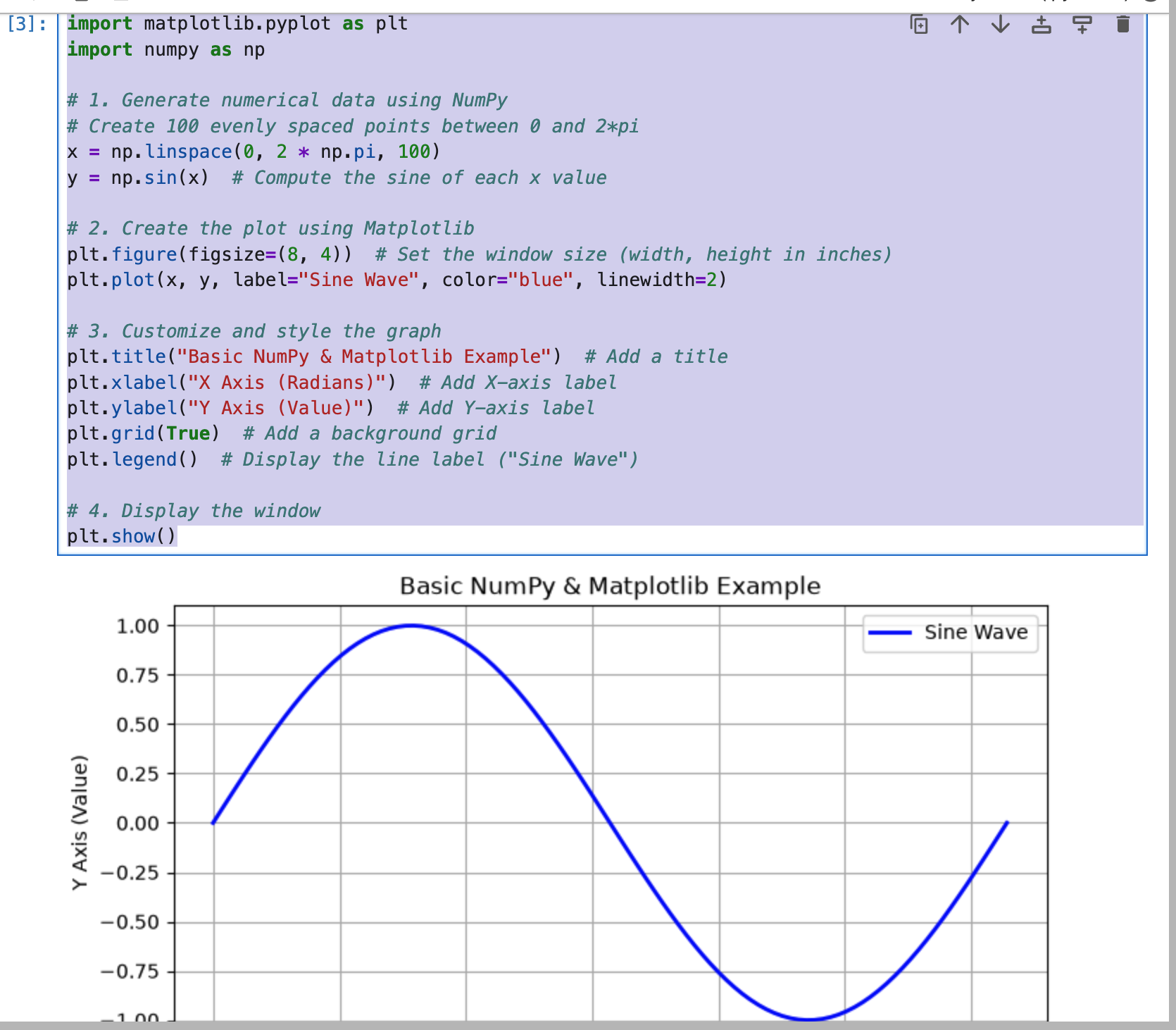Viewport: 1176px width, 1030px height.
Task: Duplicate the cell with the copy icon
Action: (919, 25)
